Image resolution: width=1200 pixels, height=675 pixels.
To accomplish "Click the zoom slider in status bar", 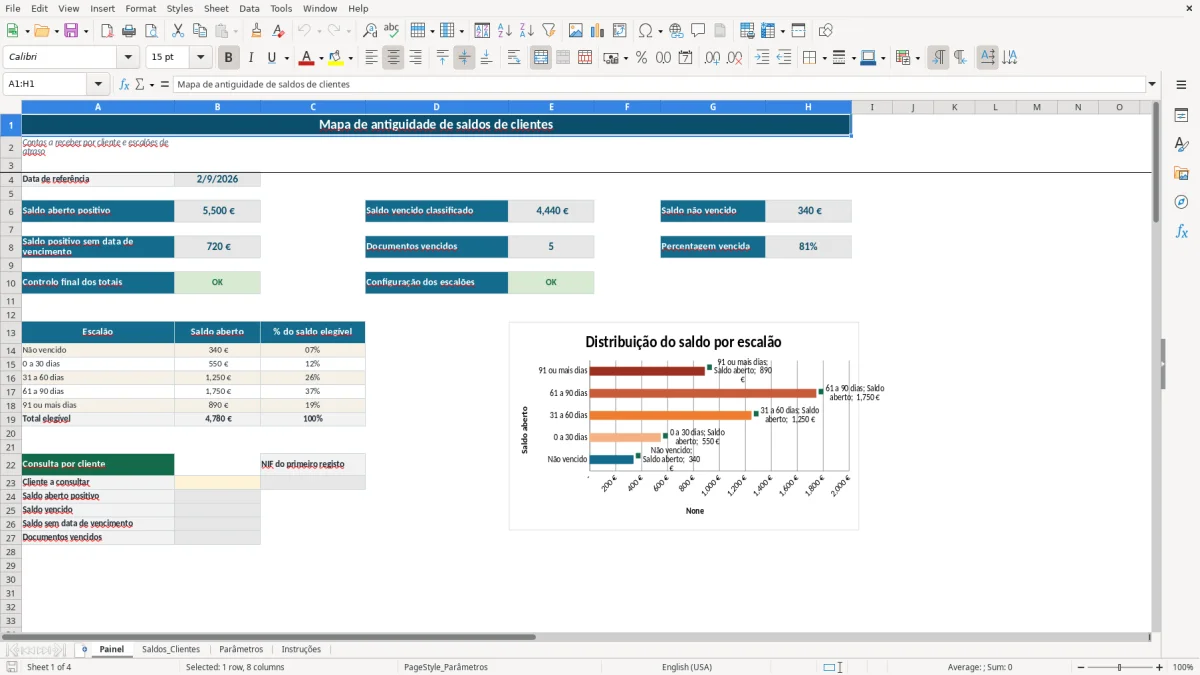I will tap(1119, 667).
